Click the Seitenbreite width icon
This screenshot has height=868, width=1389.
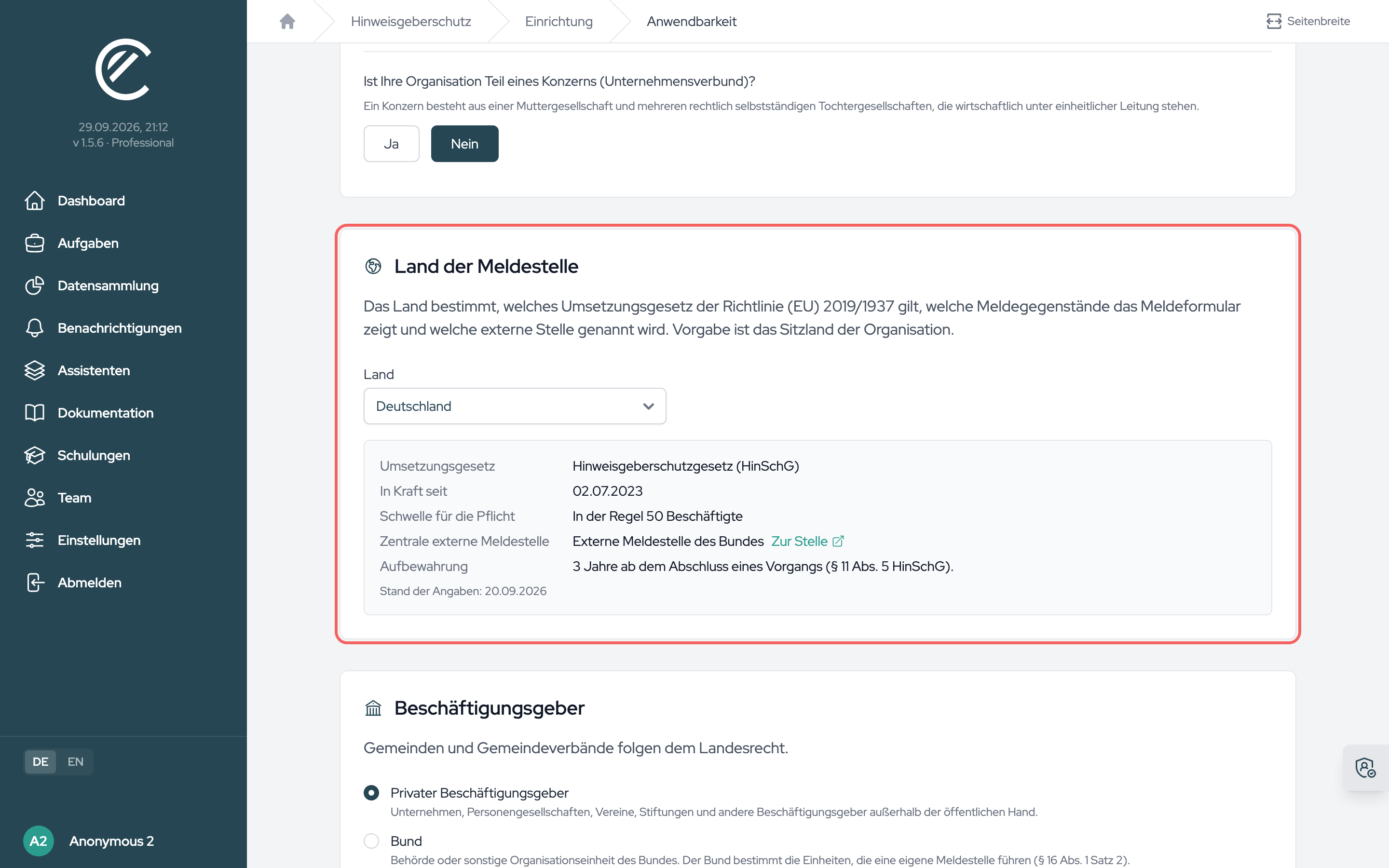tap(1274, 21)
